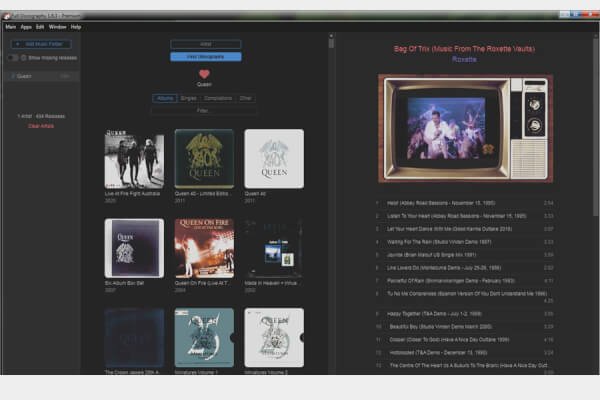Switch to the Other tab
The height and width of the screenshot is (400, 600).
click(246, 98)
